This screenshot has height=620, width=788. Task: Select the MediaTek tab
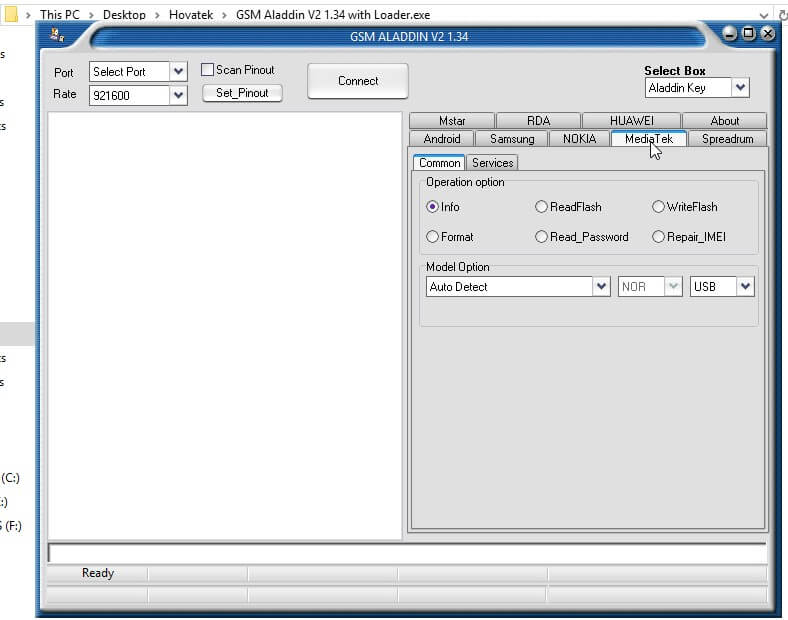648,139
